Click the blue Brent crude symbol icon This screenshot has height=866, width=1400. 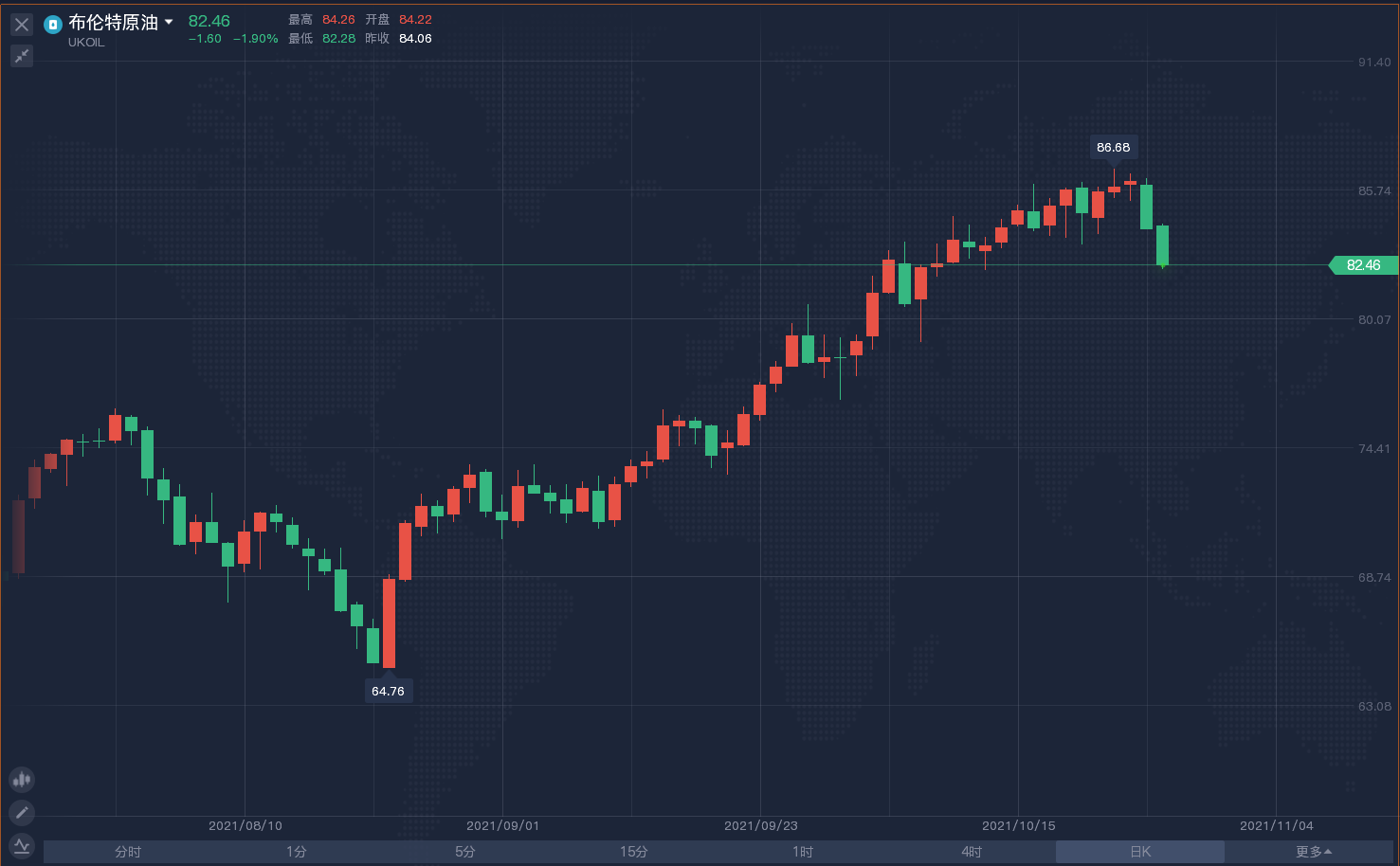[x=53, y=24]
